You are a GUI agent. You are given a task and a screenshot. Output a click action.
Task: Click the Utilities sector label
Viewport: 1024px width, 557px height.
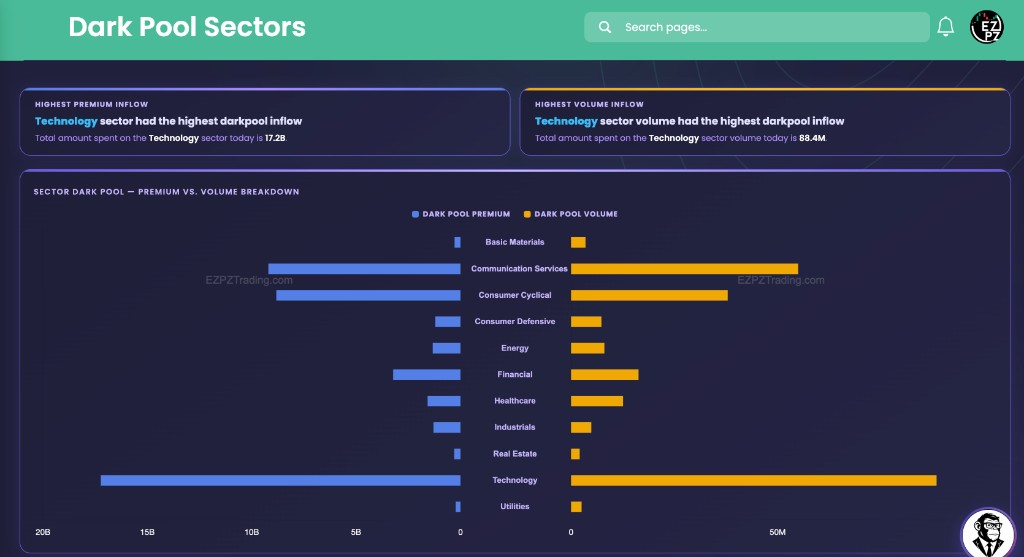point(515,507)
